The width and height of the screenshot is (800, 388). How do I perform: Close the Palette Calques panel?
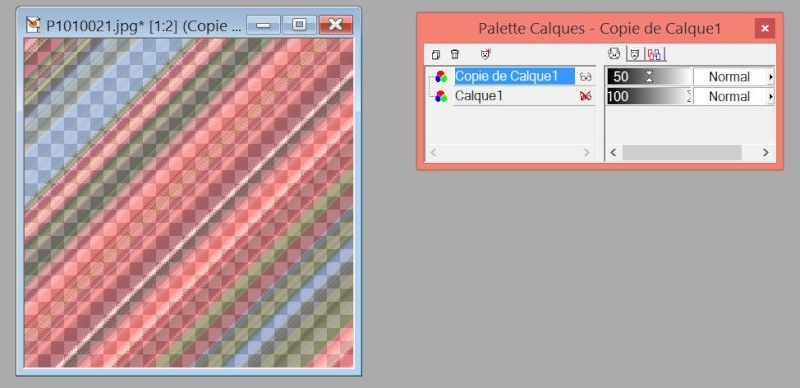tap(765, 29)
